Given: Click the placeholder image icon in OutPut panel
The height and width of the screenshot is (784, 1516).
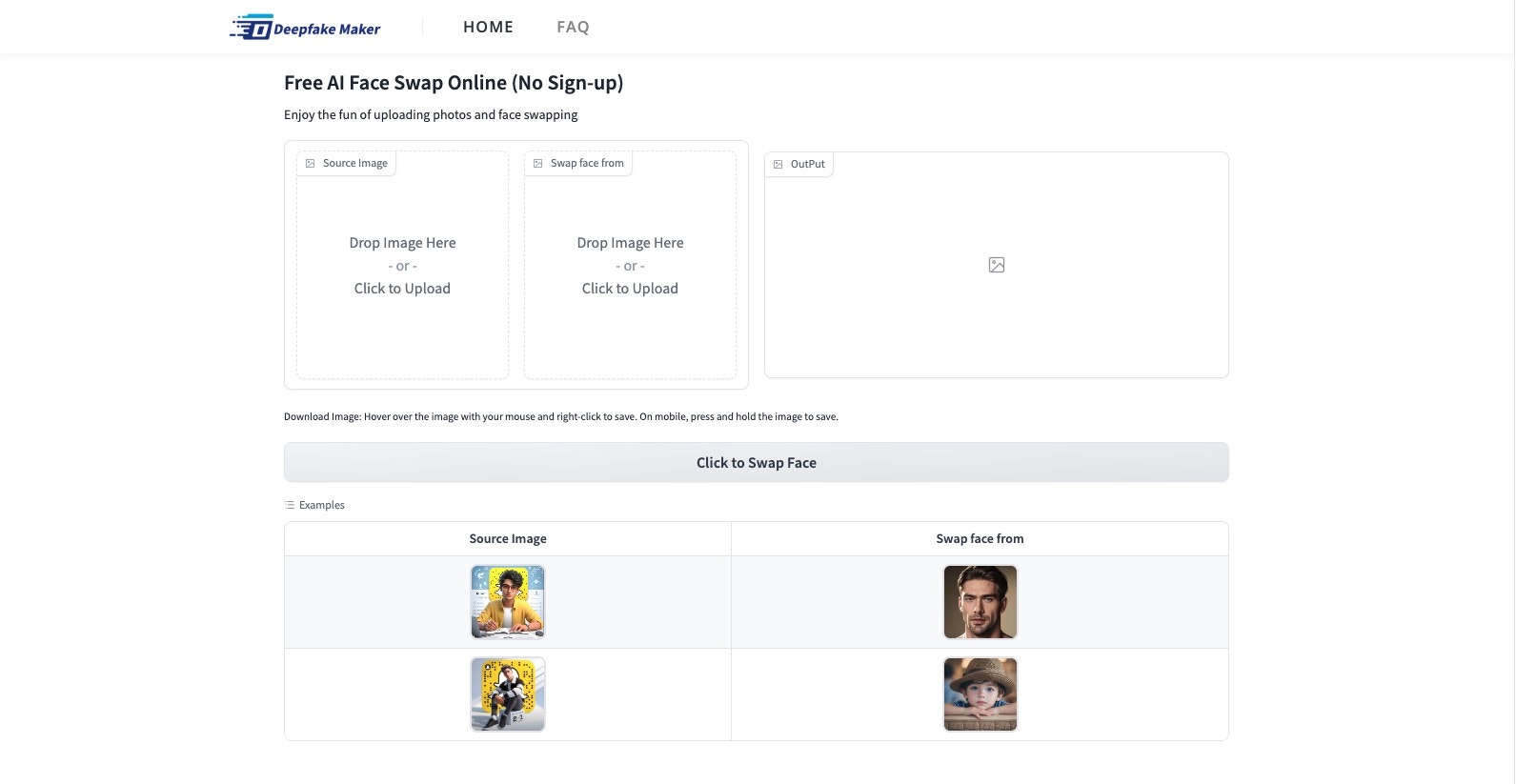Looking at the screenshot, I should click(997, 265).
